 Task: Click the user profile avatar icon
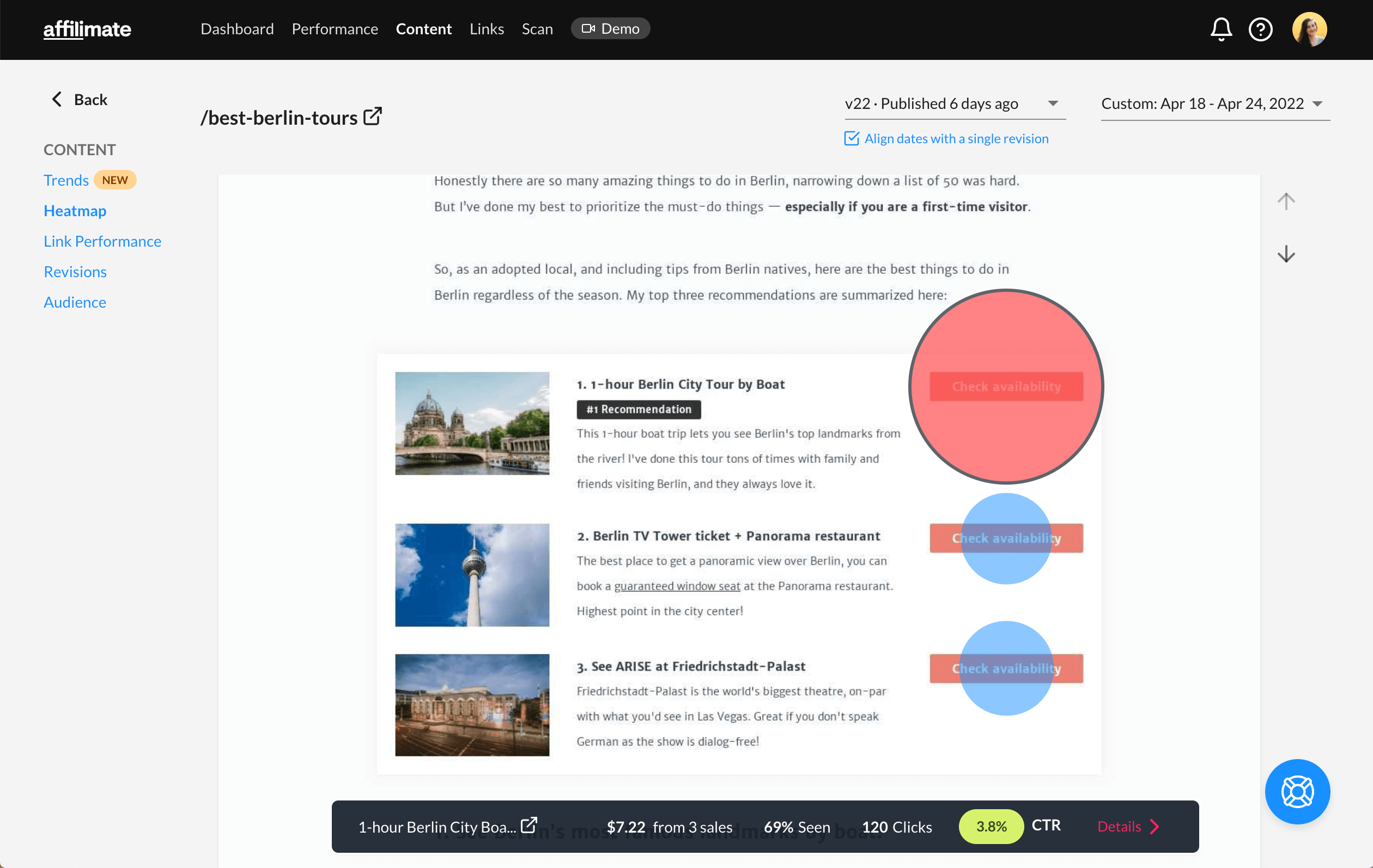pyautogui.click(x=1311, y=29)
